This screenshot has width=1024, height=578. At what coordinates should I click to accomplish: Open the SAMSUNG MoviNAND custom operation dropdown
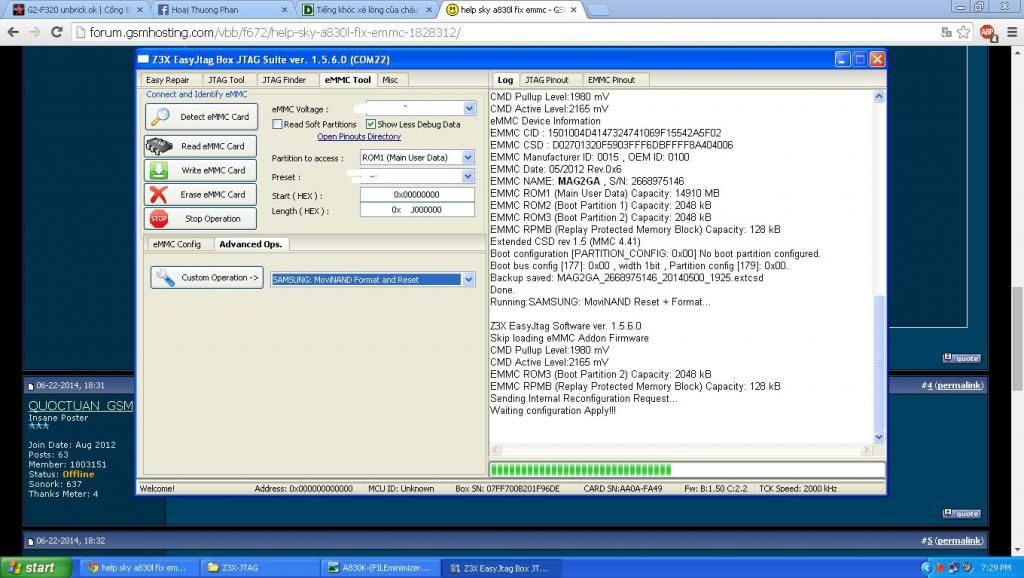(x=468, y=280)
